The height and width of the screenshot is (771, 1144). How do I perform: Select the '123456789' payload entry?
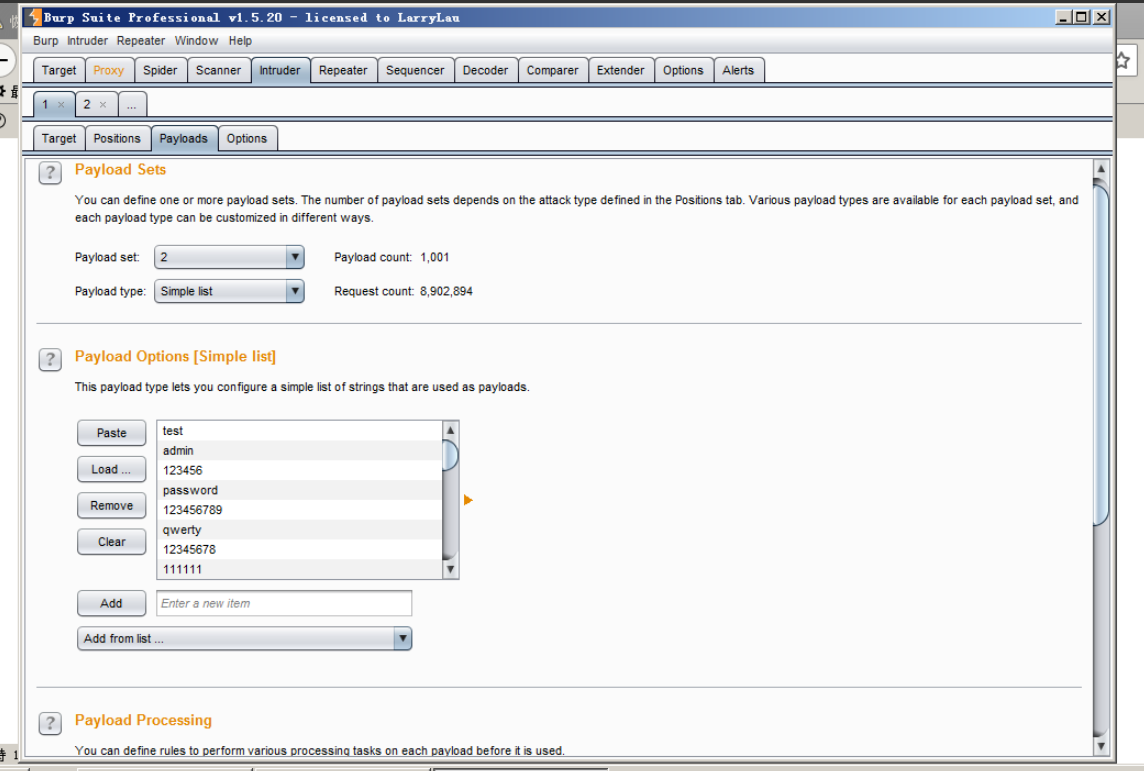coord(300,510)
